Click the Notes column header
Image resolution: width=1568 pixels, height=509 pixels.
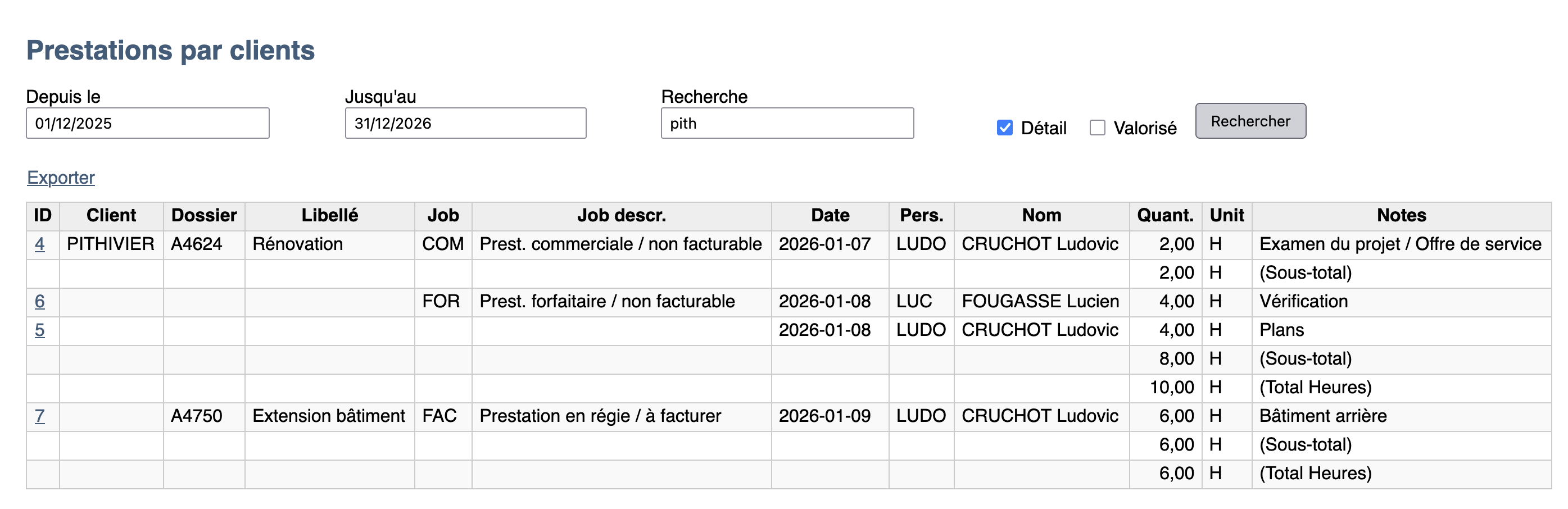pos(1401,215)
